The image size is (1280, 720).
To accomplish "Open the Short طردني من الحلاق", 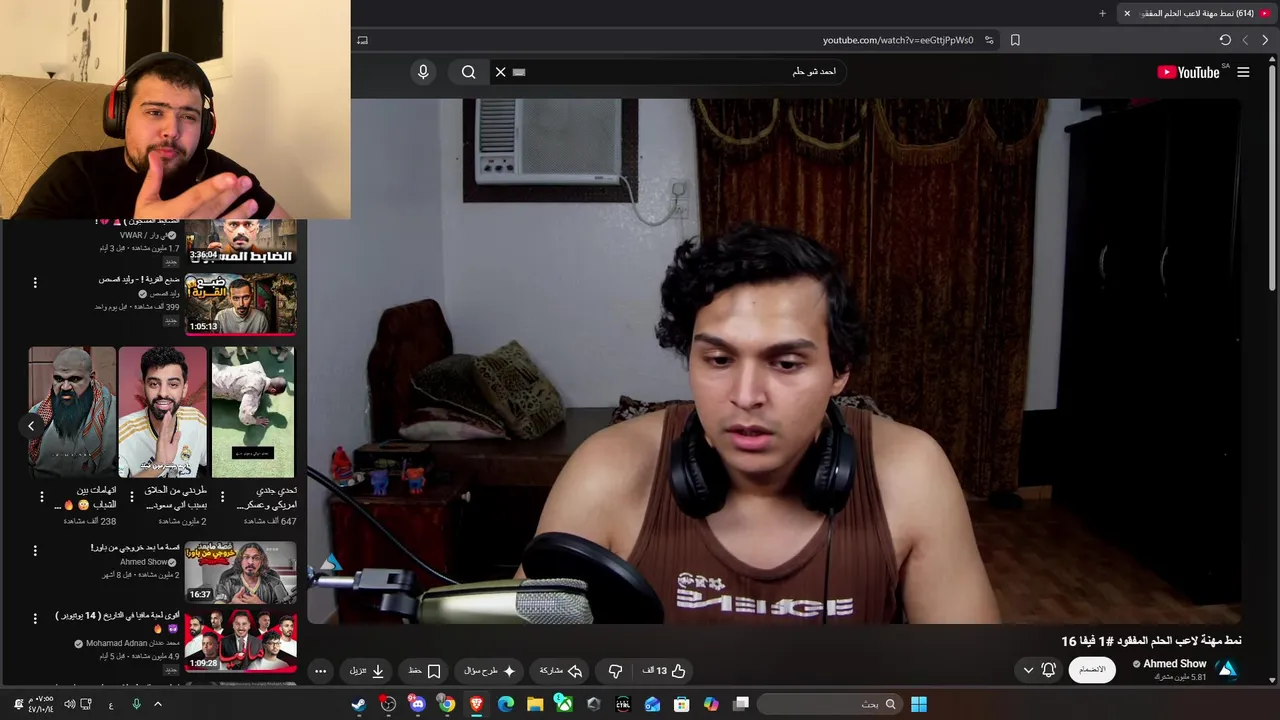I will [x=162, y=412].
